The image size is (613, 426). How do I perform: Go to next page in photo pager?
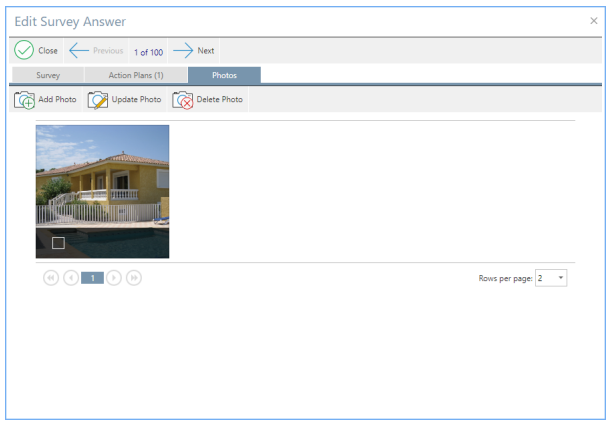click(114, 278)
